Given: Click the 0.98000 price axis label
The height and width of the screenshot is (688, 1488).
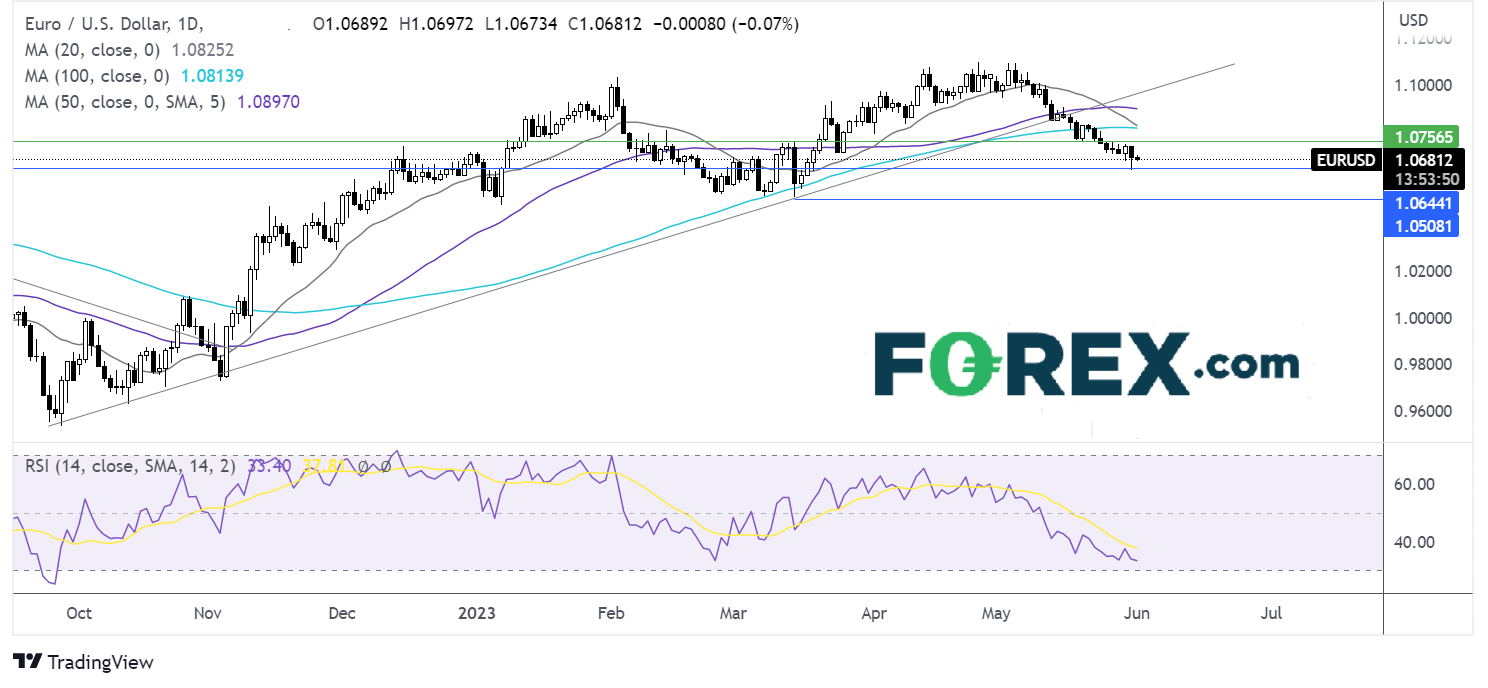Looking at the screenshot, I should (x=1425, y=364).
